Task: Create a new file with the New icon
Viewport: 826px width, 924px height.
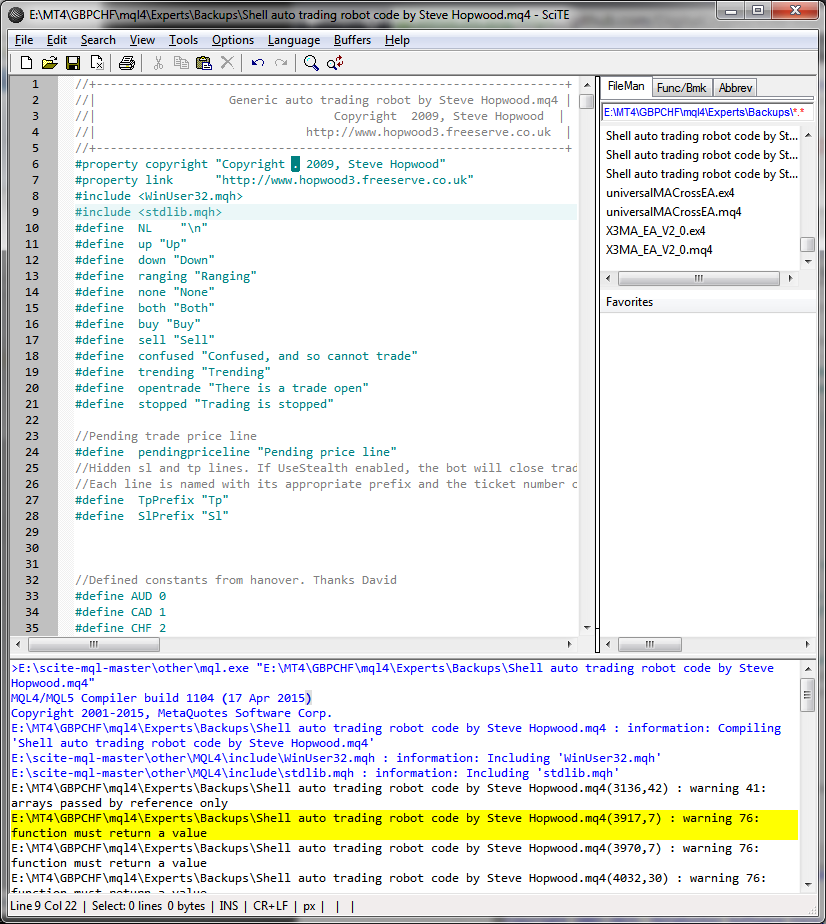Action: (26, 62)
